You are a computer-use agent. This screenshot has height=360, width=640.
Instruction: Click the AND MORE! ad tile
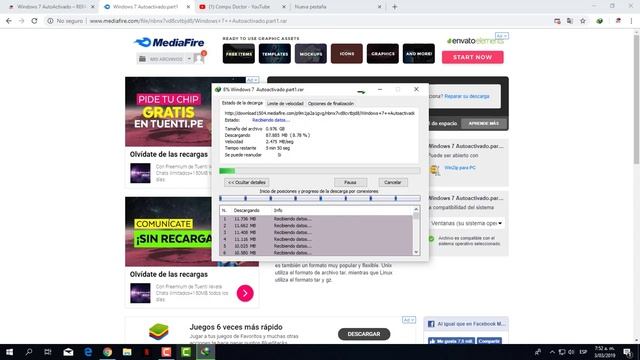(x=419, y=54)
